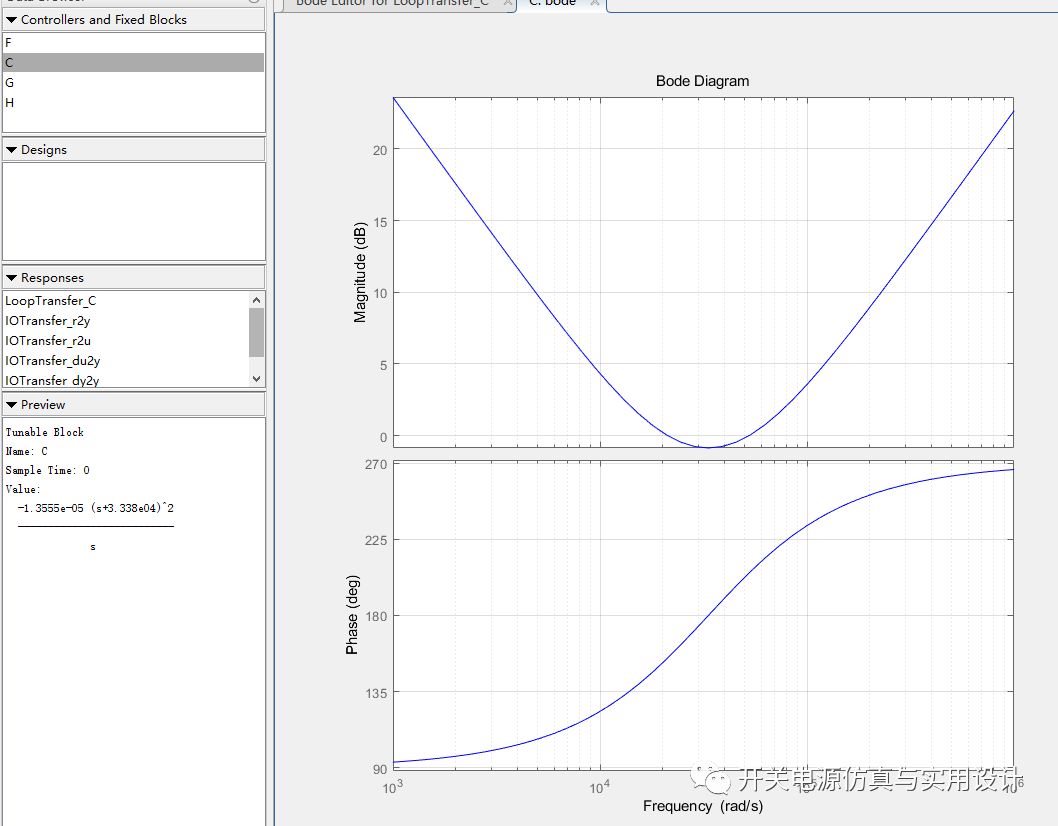Viewport: 1058px width, 826px height.
Task: Click the 135 tick on phase axis
Action: pyautogui.click(x=377, y=693)
